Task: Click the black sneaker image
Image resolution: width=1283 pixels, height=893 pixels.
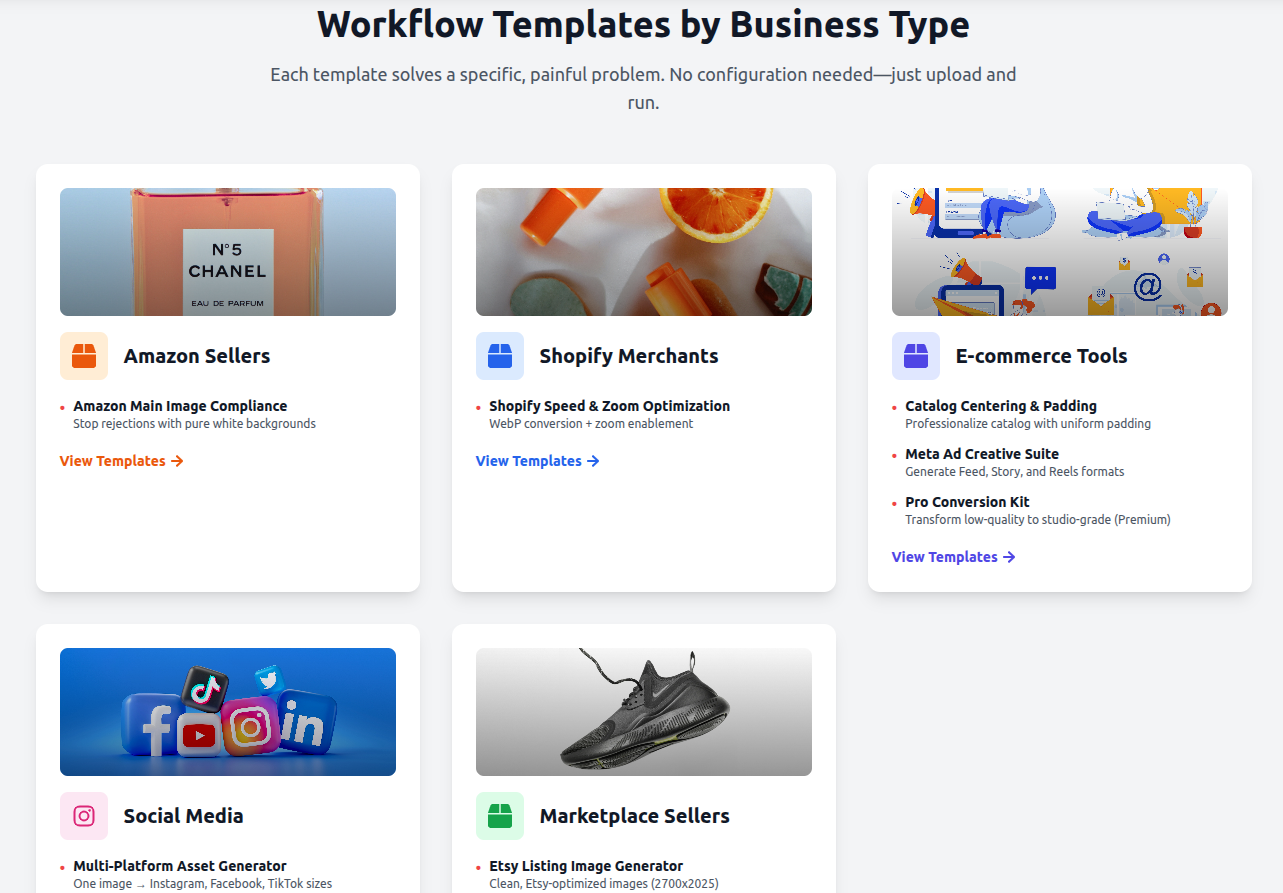Action: (x=644, y=712)
